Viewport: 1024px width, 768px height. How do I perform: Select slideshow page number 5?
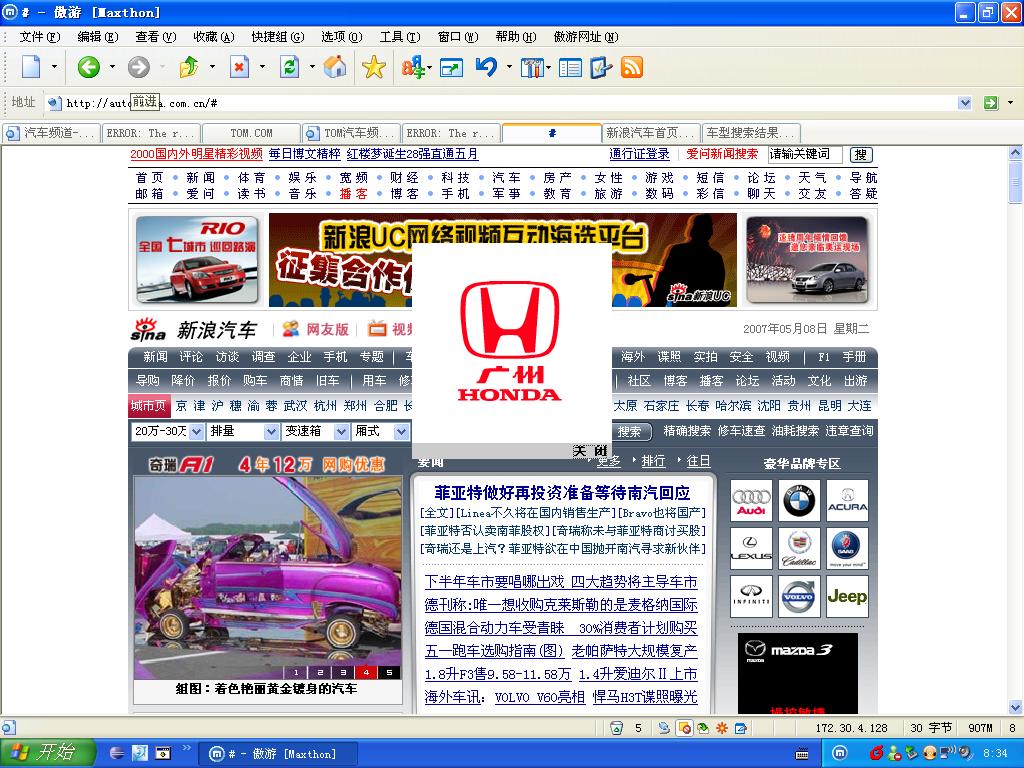(x=389, y=672)
